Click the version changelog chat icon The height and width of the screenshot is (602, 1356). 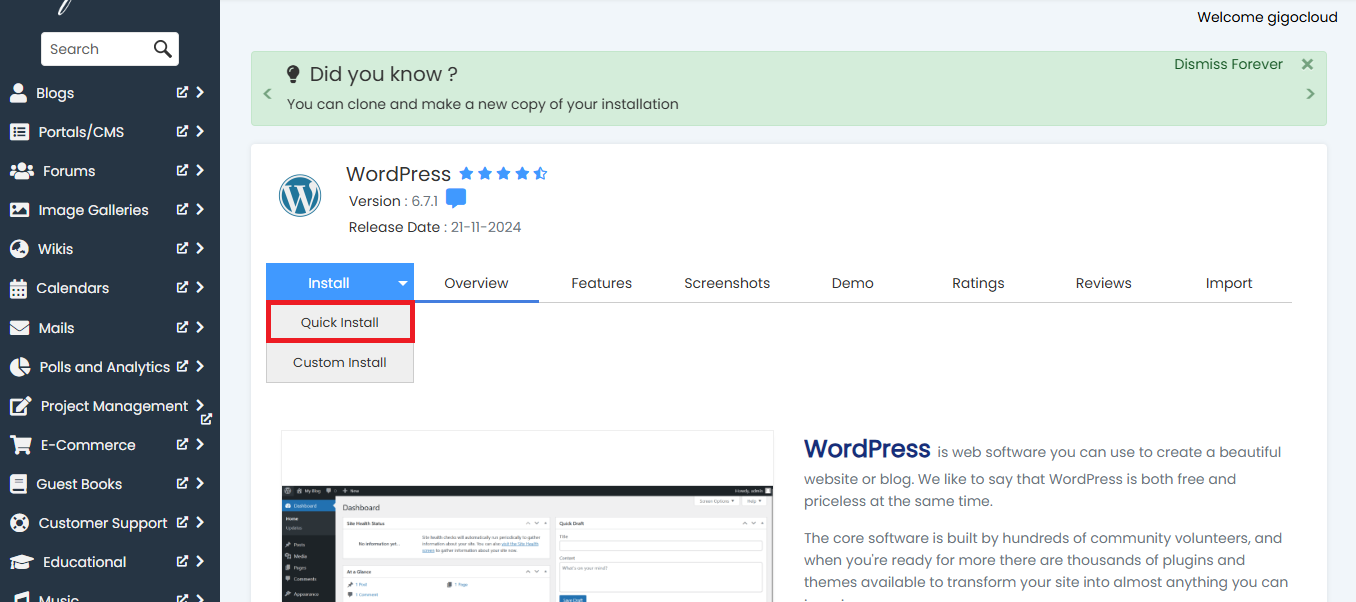pyautogui.click(x=456, y=198)
